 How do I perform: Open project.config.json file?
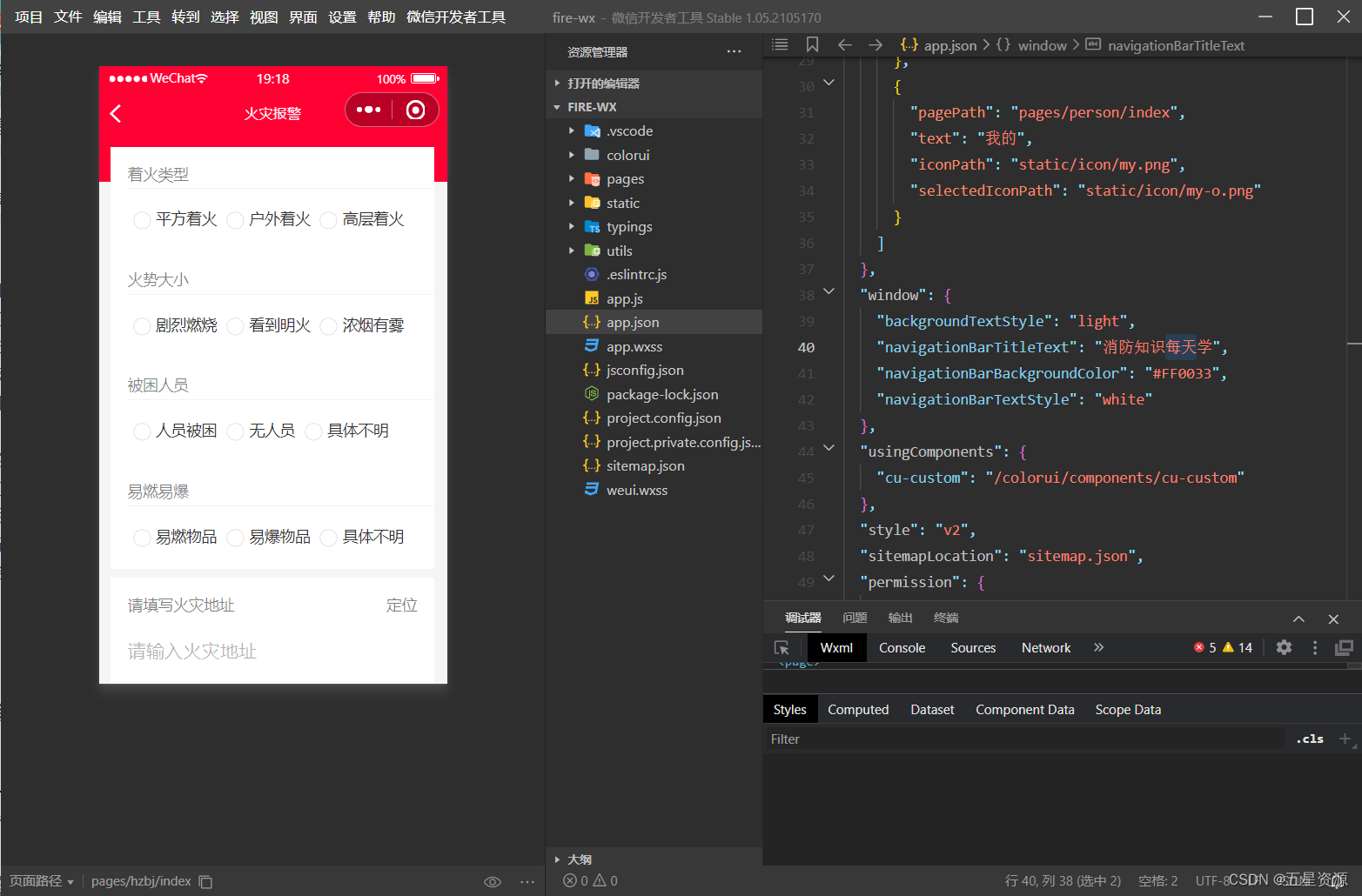point(654,418)
